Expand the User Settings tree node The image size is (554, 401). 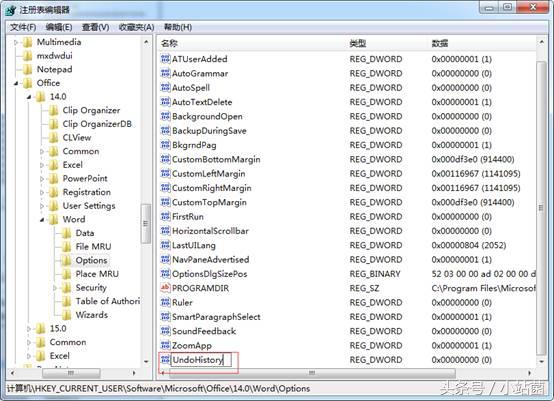(x=42, y=206)
